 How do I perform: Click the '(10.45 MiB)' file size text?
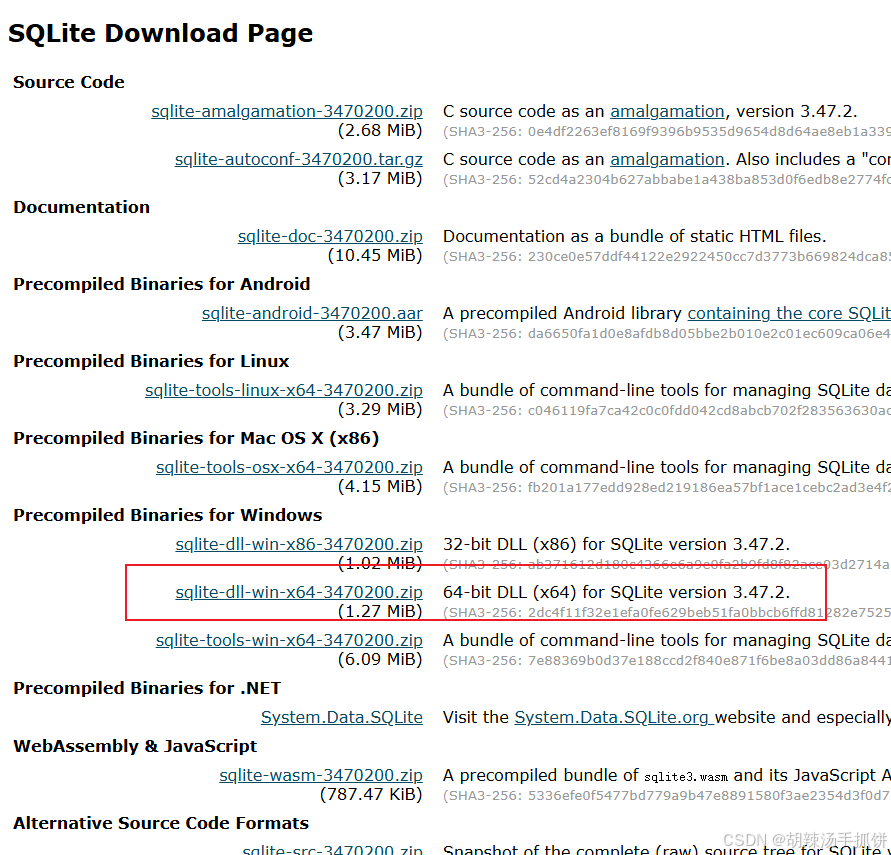pos(375,256)
